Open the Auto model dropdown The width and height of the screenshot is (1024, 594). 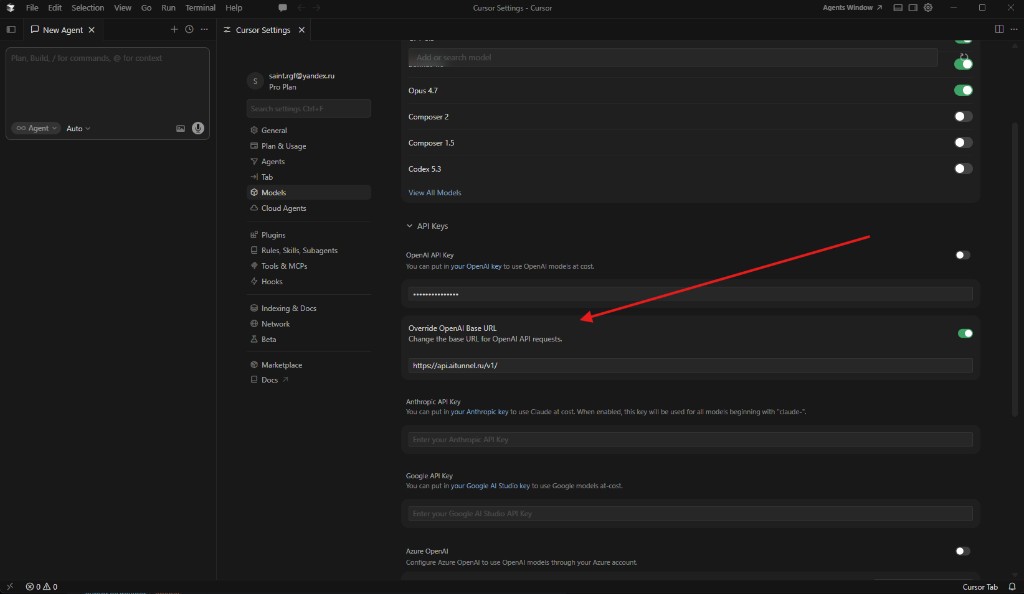pos(78,129)
